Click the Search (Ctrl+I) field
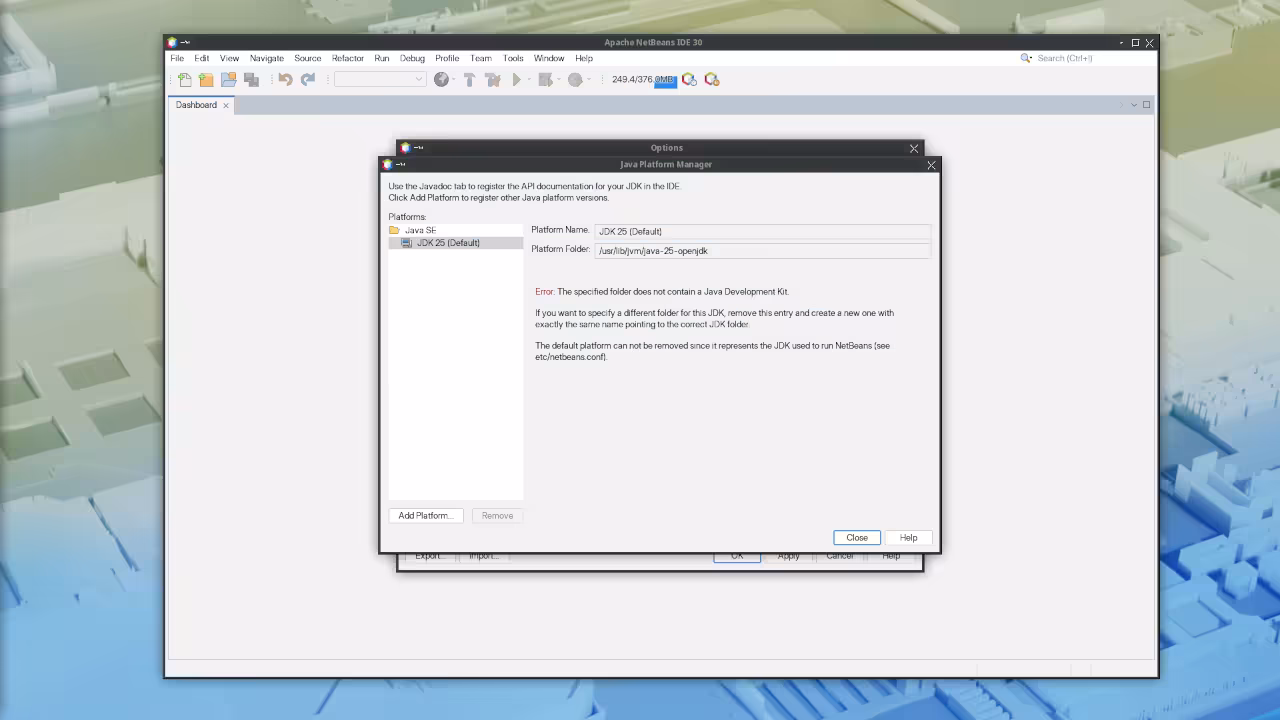The image size is (1280, 720). pyautogui.click(x=1093, y=58)
